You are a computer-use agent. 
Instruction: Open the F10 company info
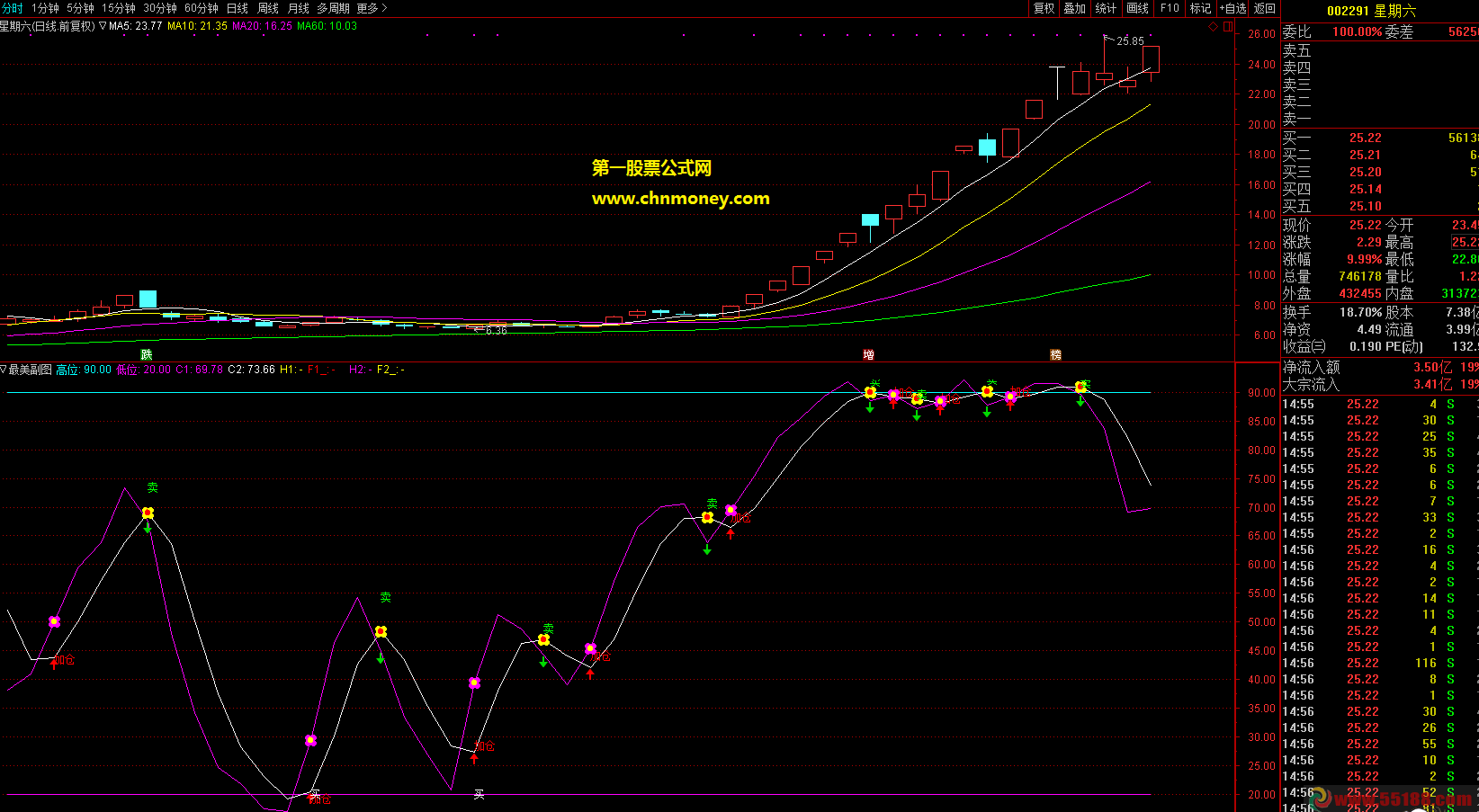pyautogui.click(x=1170, y=8)
